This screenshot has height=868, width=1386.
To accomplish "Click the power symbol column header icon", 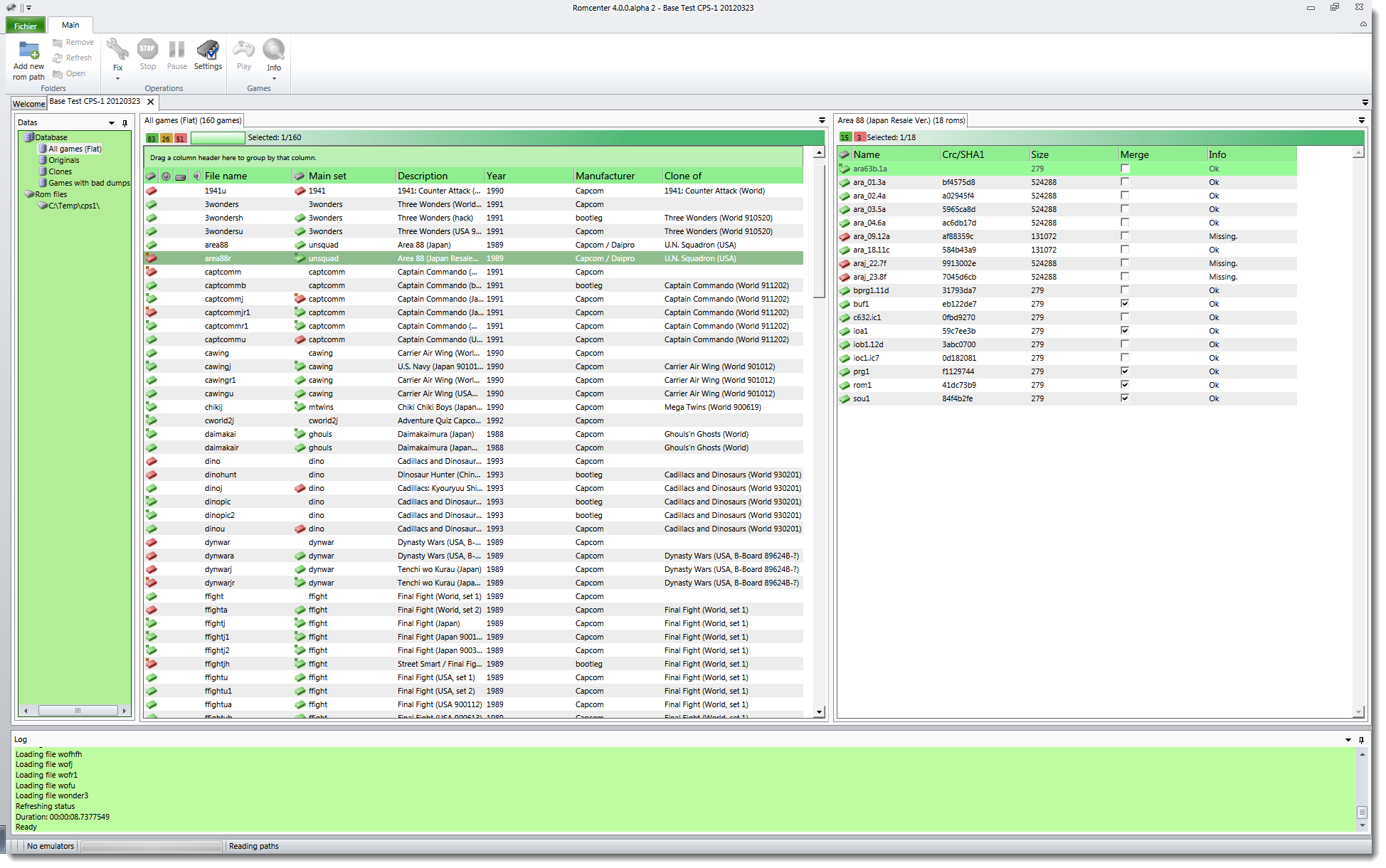I will (166, 176).
